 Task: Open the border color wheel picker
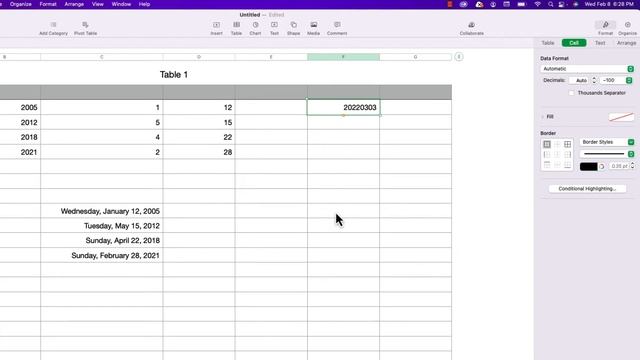(602, 167)
